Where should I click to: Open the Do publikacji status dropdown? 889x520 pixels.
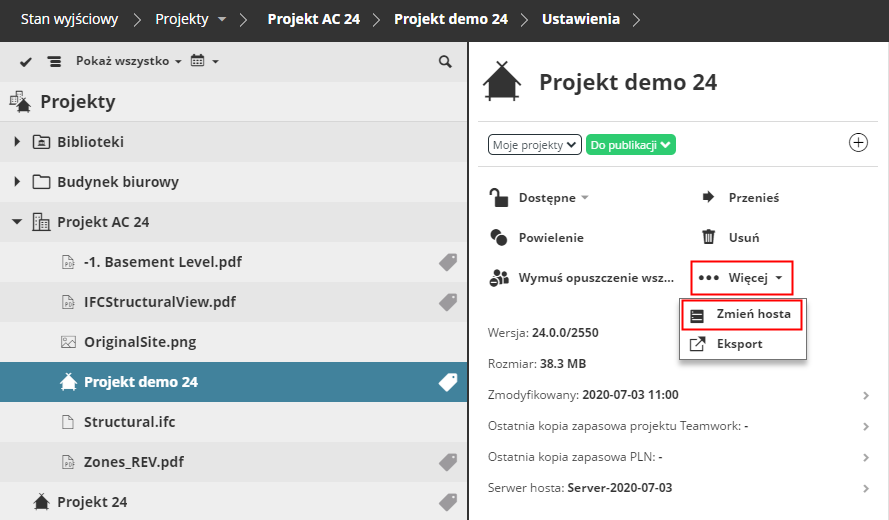[x=631, y=145]
